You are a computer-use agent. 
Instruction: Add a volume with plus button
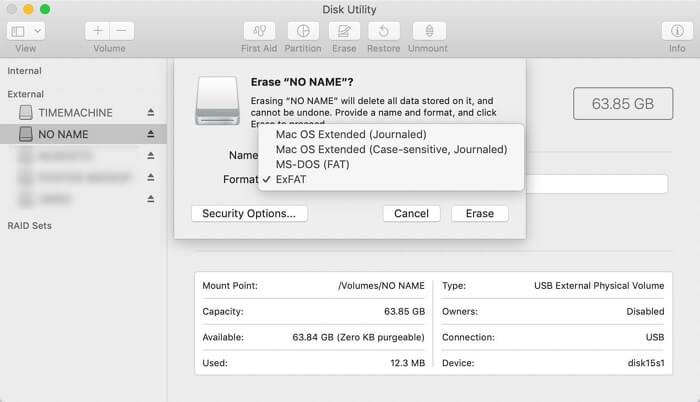[98, 31]
